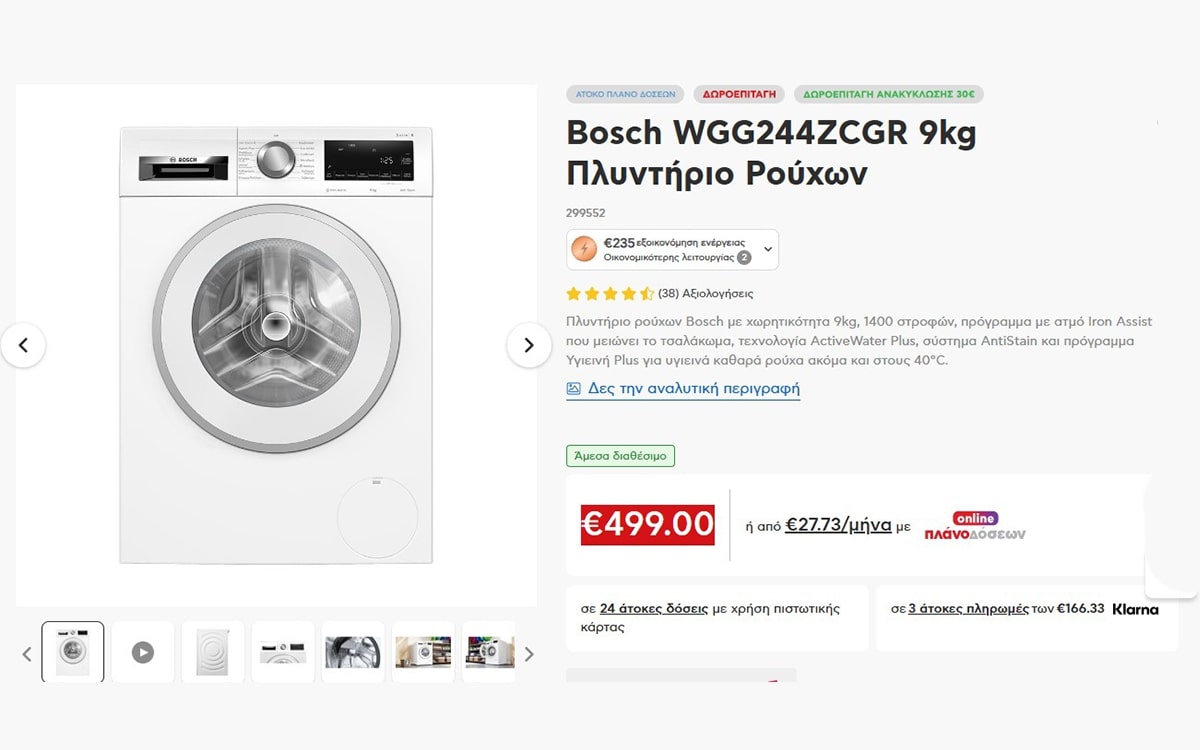Go to previous product image with left arrow
This screenshot has height=750, width=1200.
(25, 345)
